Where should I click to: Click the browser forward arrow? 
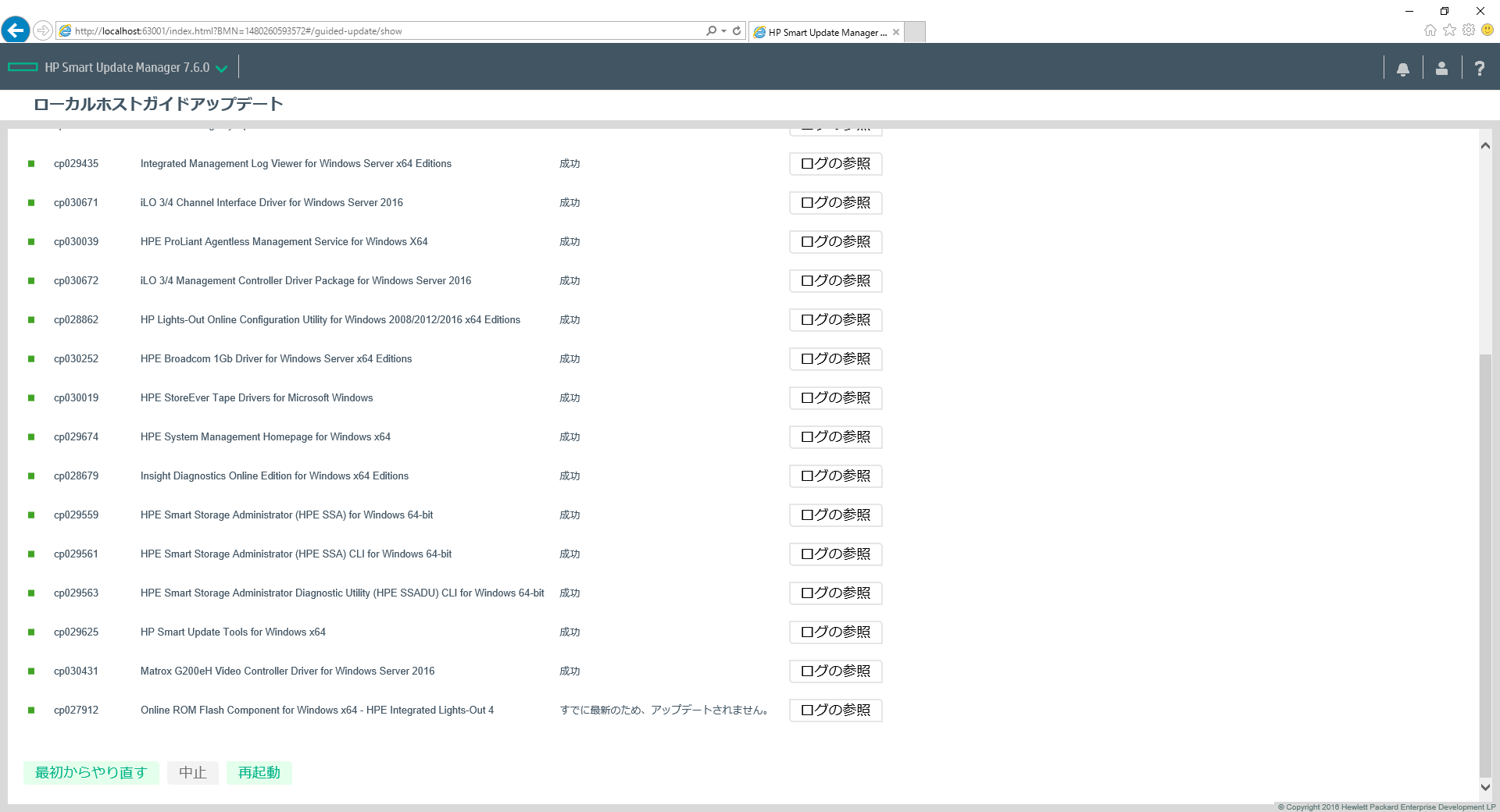click(x=43, y=30)
